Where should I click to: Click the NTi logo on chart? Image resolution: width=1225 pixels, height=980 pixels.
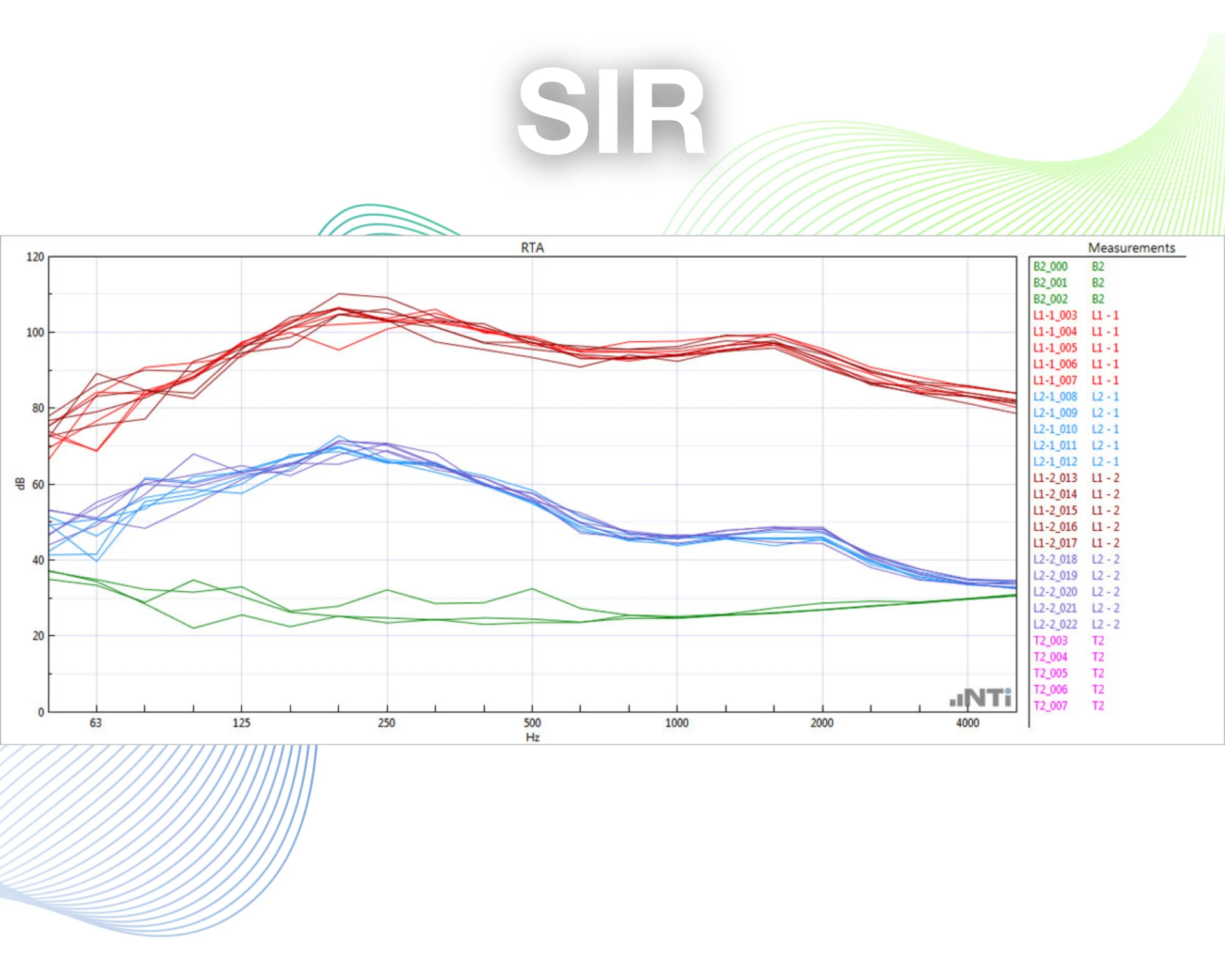pyautogui.click(x=981, y=698)
